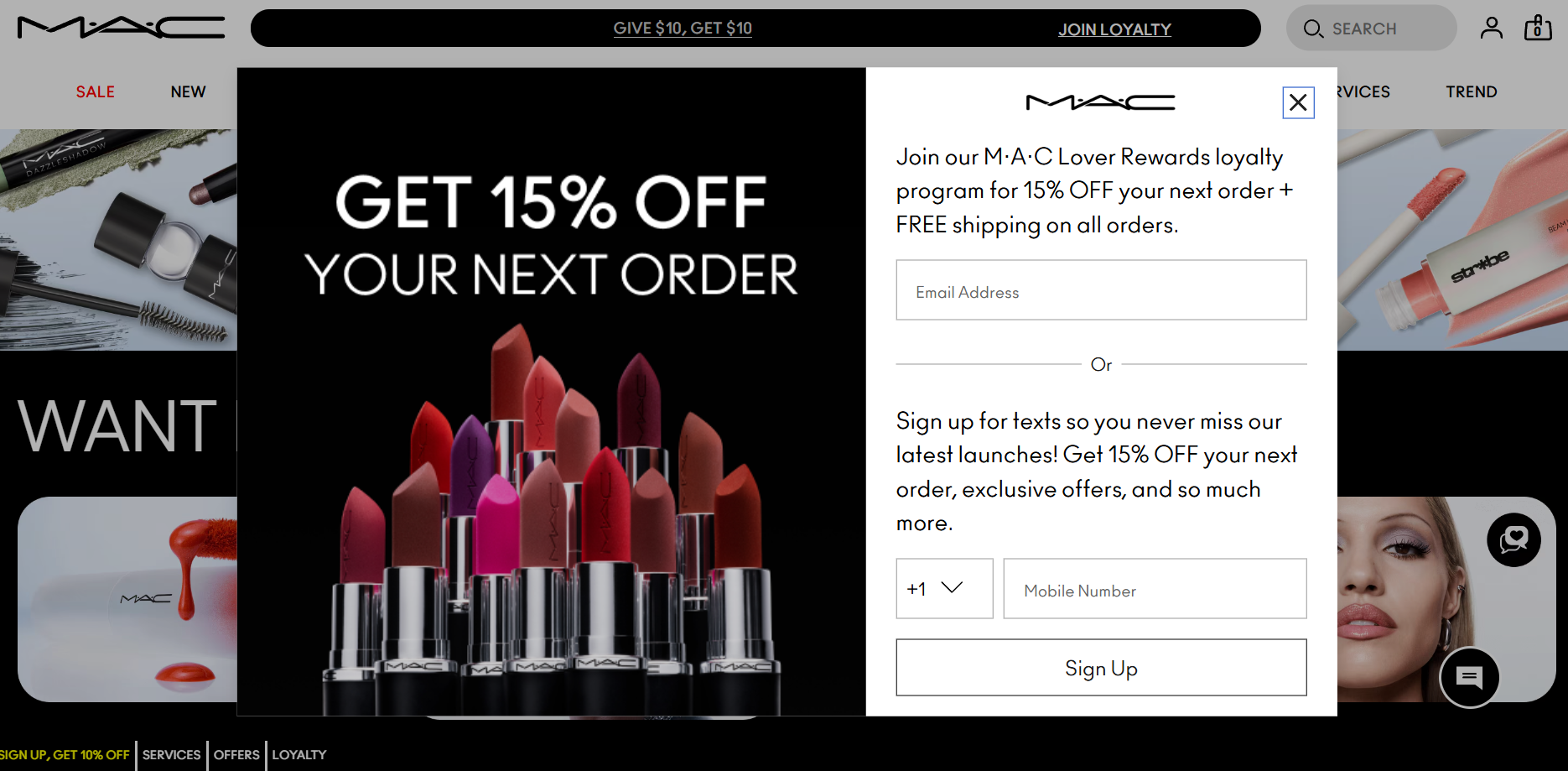Click the Offers footer tab
This screenshot has height=771, width=1568.
click(x=236, y=755)
